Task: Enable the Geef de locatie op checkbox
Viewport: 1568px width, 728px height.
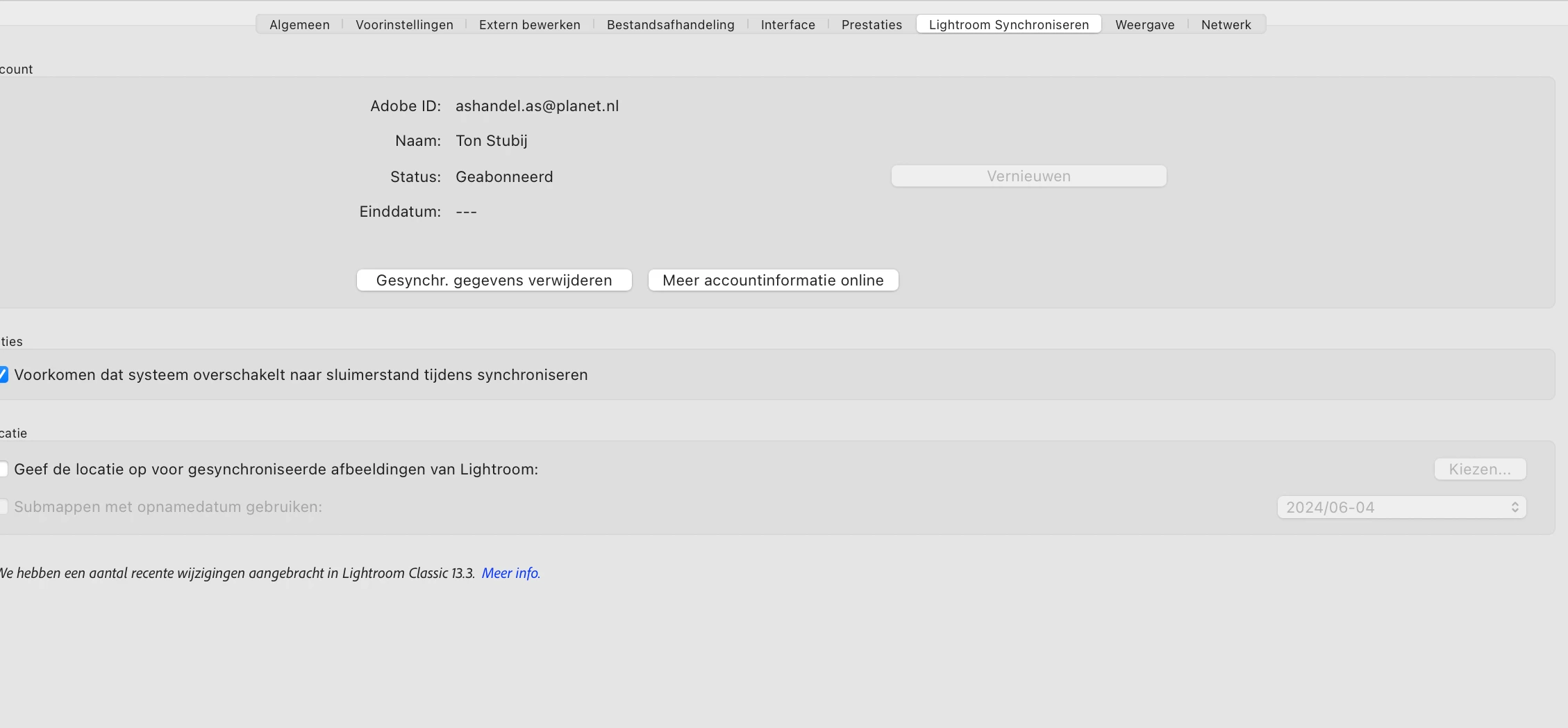Action: [3, 470]
